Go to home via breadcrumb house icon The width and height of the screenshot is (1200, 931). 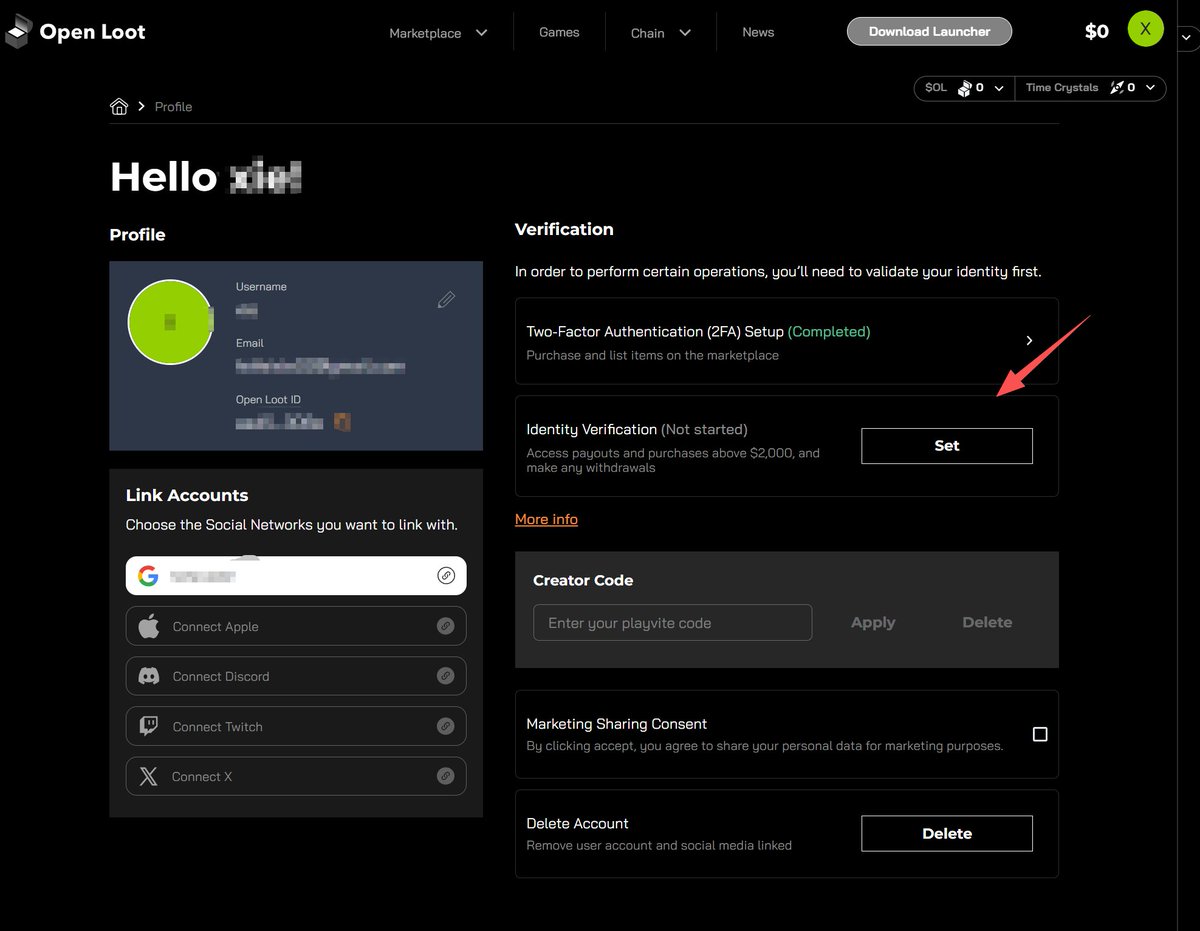[x=119, y=106]
